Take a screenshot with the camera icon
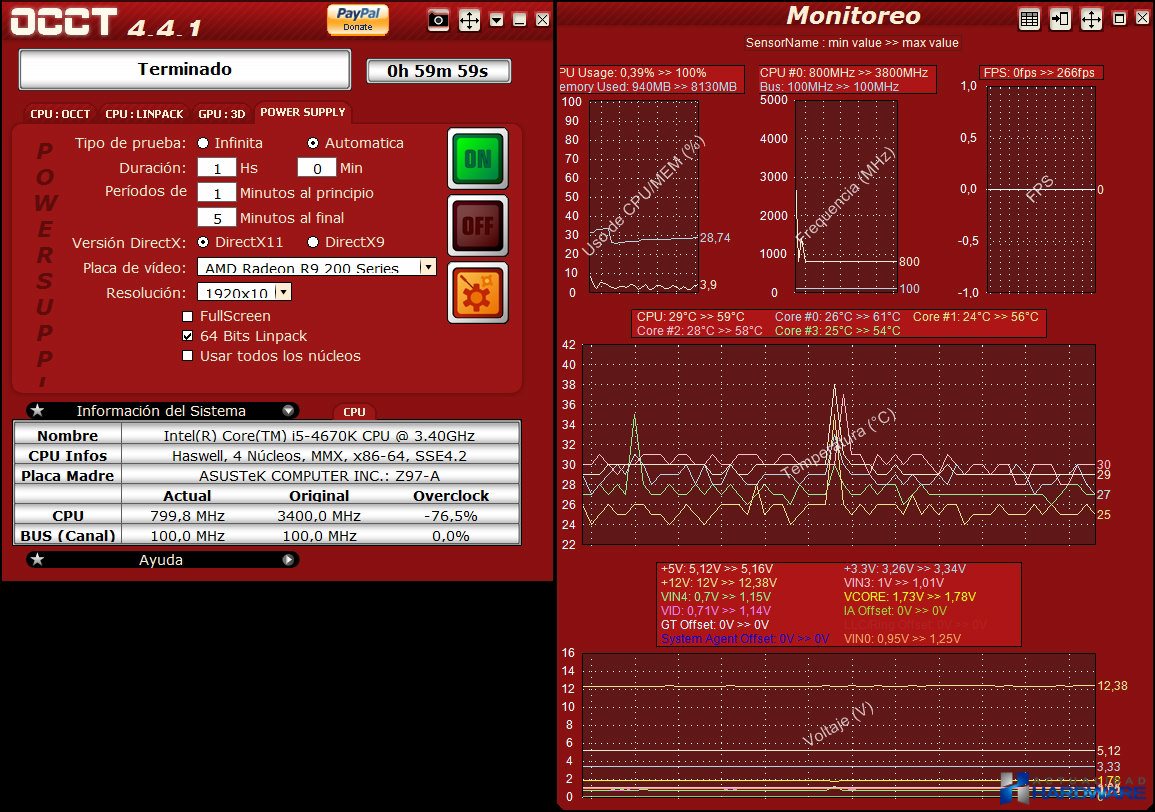This screenshot has height=812, width=1155. [x=438, y=20]
